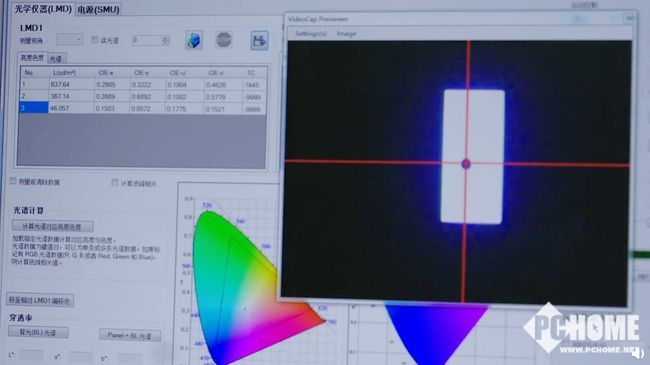Click the numeric spinner arrows beside 读光谱
Viewport: 650px width, 365px height.
tap(165, 40)
